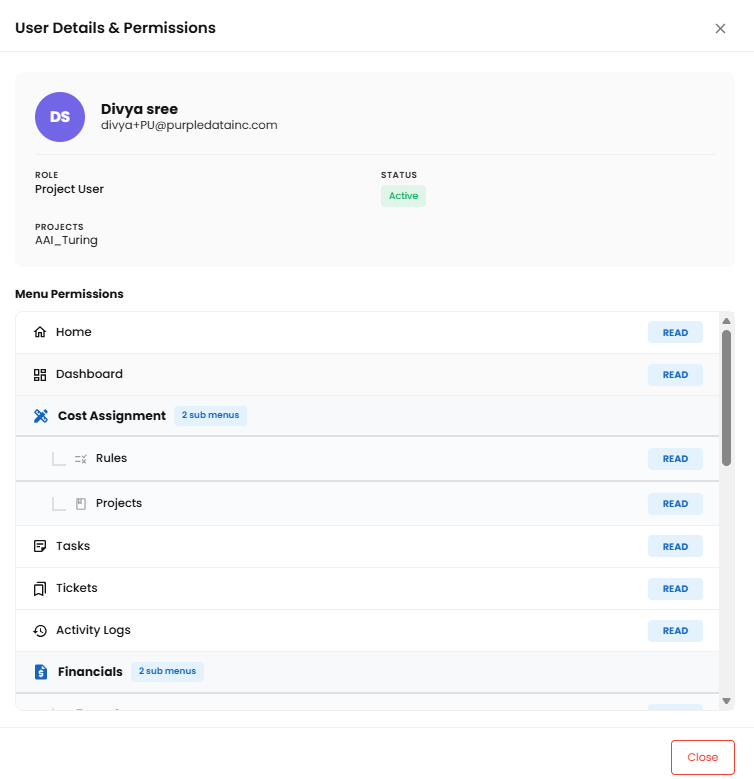Click the Rules list icon
The height and width of the screenshot is (779, 754).
pos(80,459)
